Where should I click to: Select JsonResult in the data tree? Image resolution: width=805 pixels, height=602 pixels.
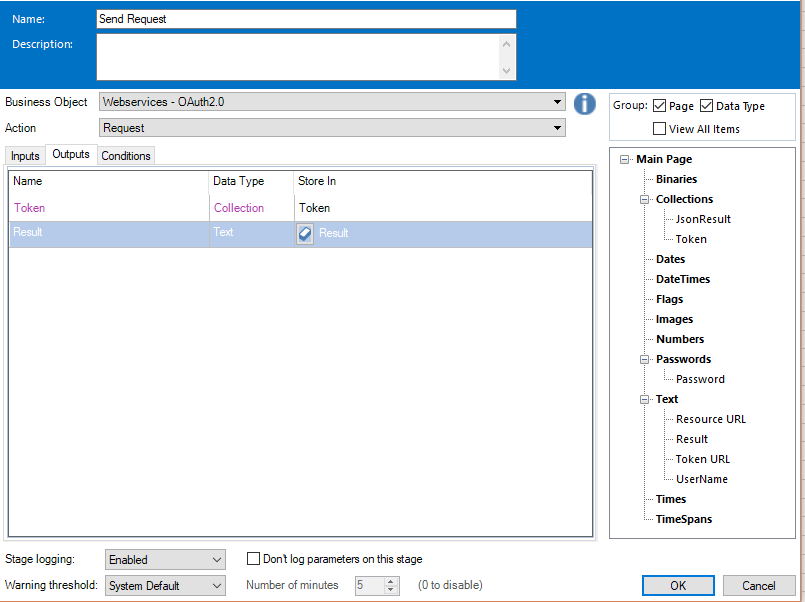click(x=703, y=219)
